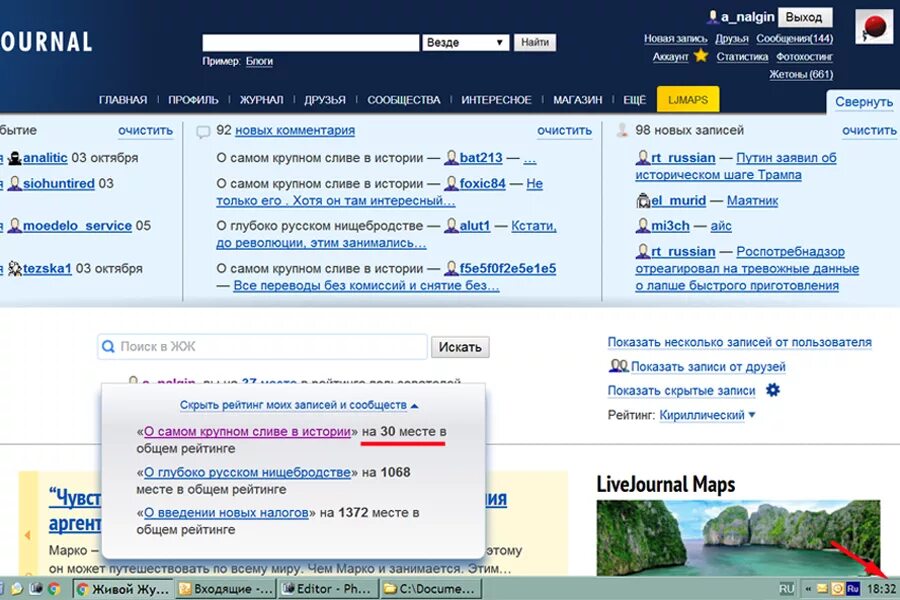Click the community icon beside el_murid
This screenshot has width=900, height=600.
643,200
